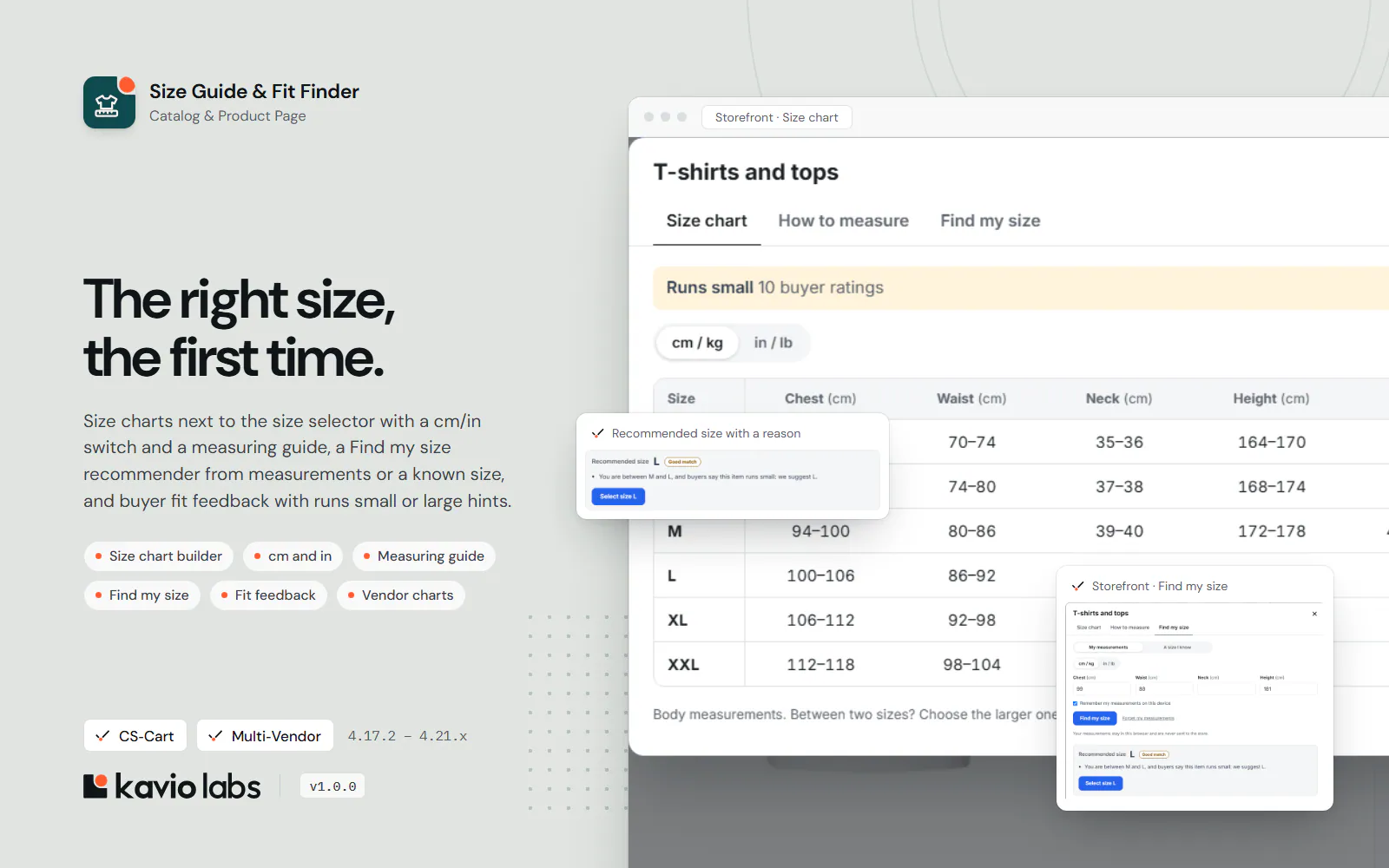
Task: Click the 'Good match' badge in small popup
Action: click(x=1154, y=754)
